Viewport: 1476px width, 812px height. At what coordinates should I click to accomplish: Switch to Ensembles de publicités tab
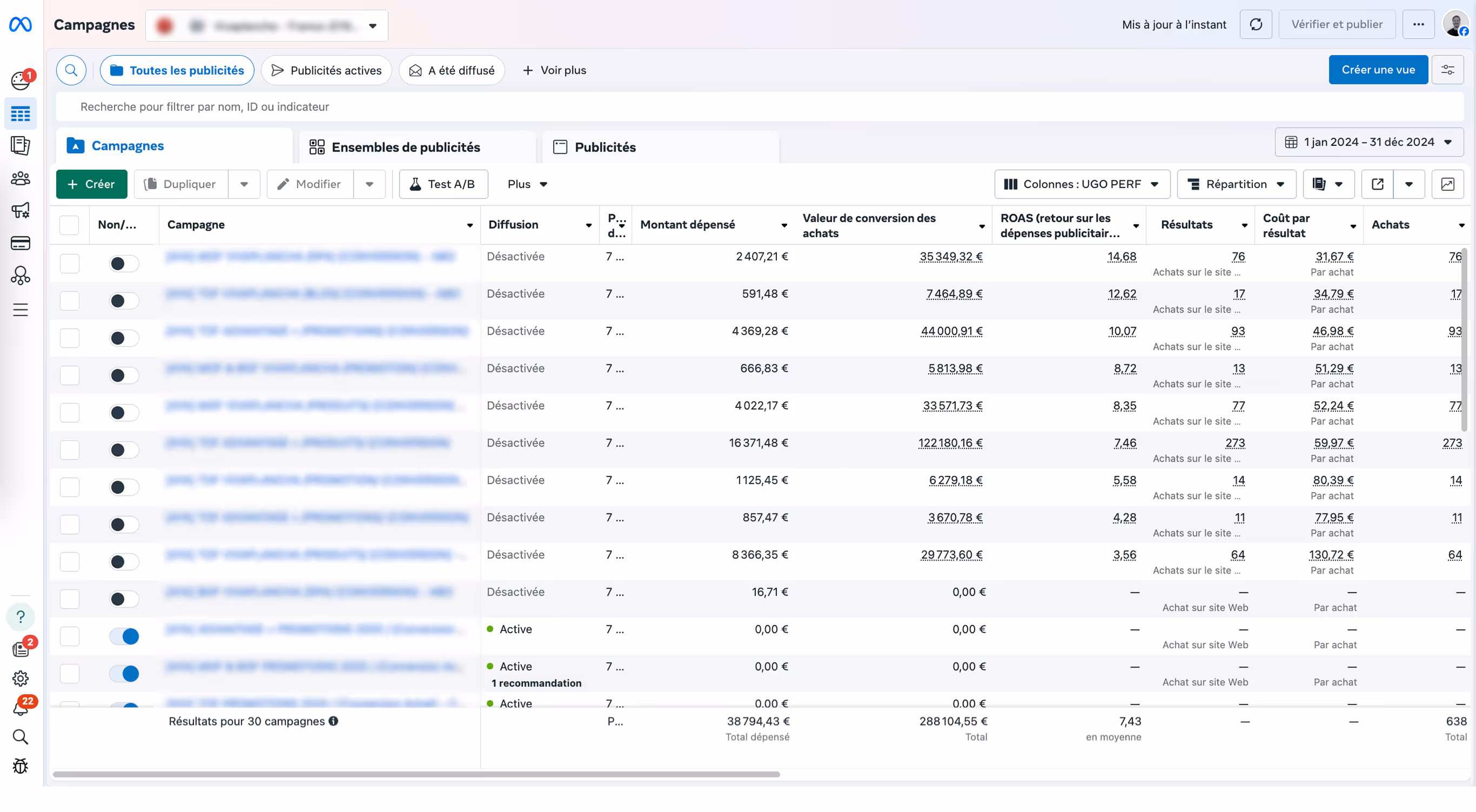405,147
